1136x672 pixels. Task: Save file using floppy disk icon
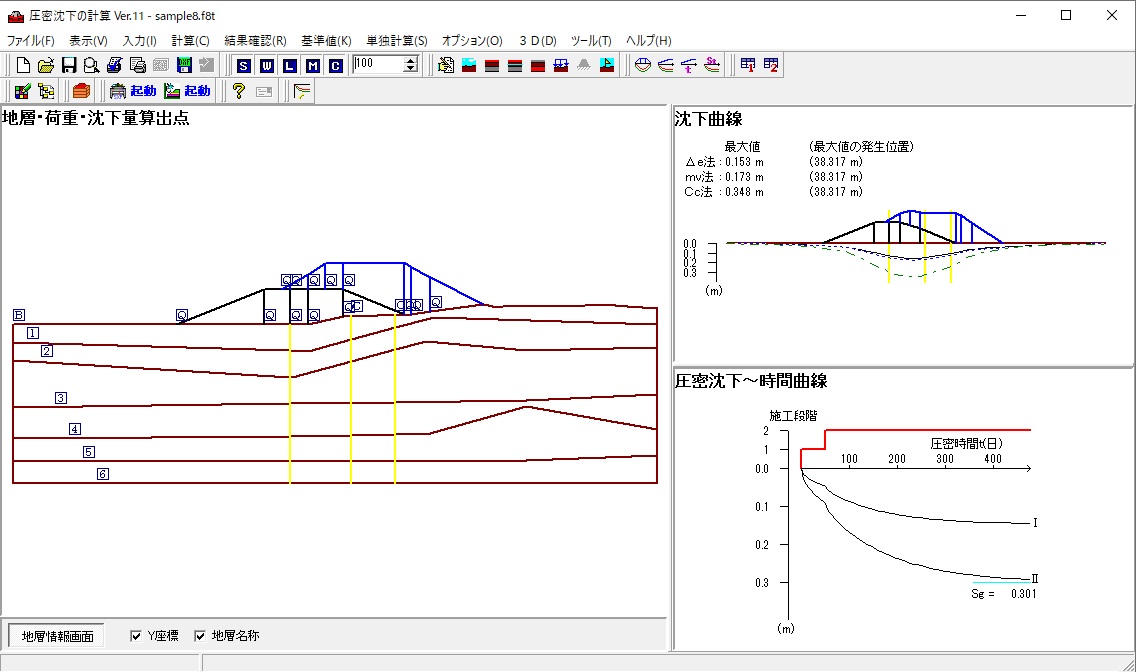(69, 65)
